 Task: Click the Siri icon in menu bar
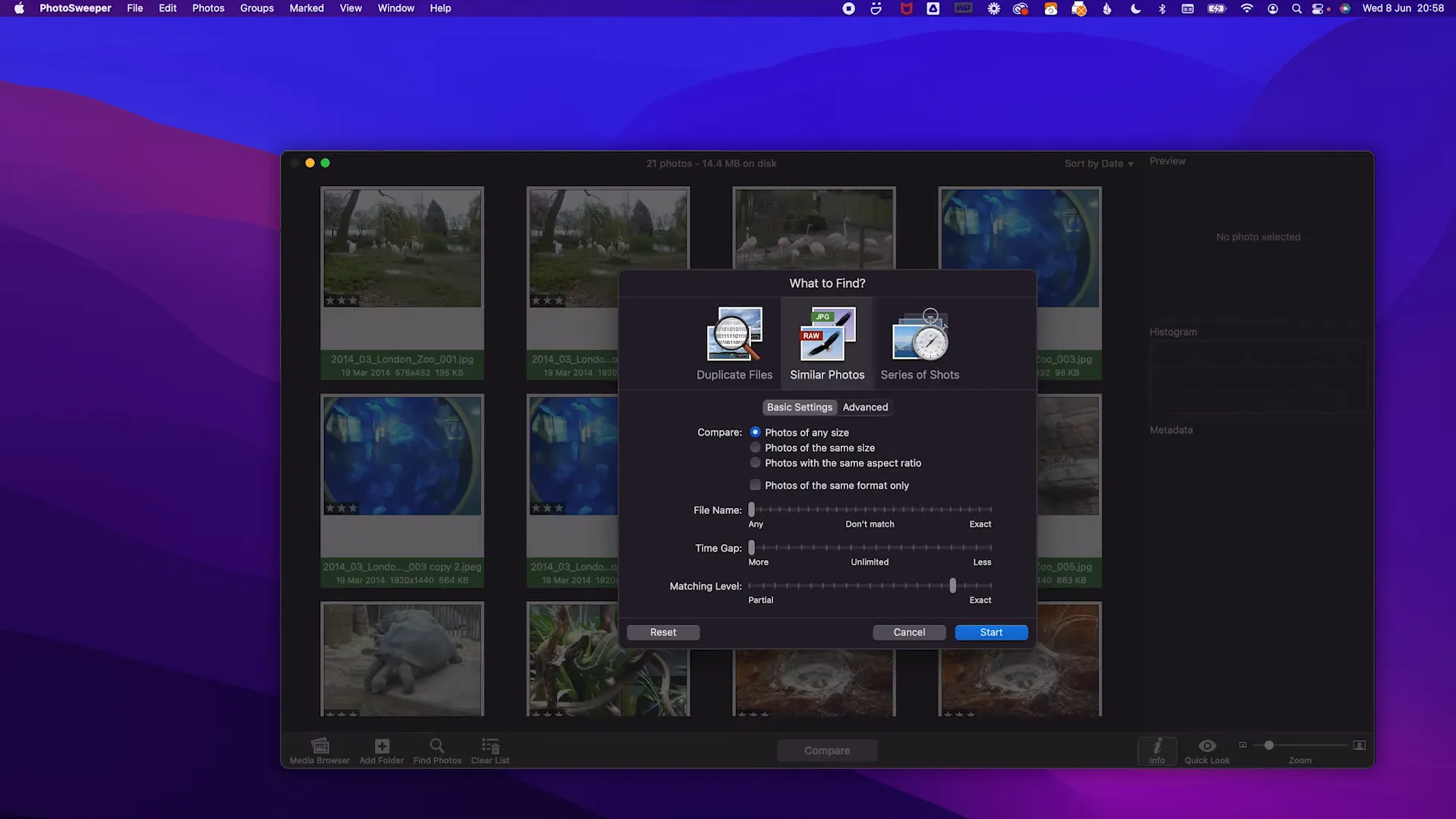click(1345, 8)
